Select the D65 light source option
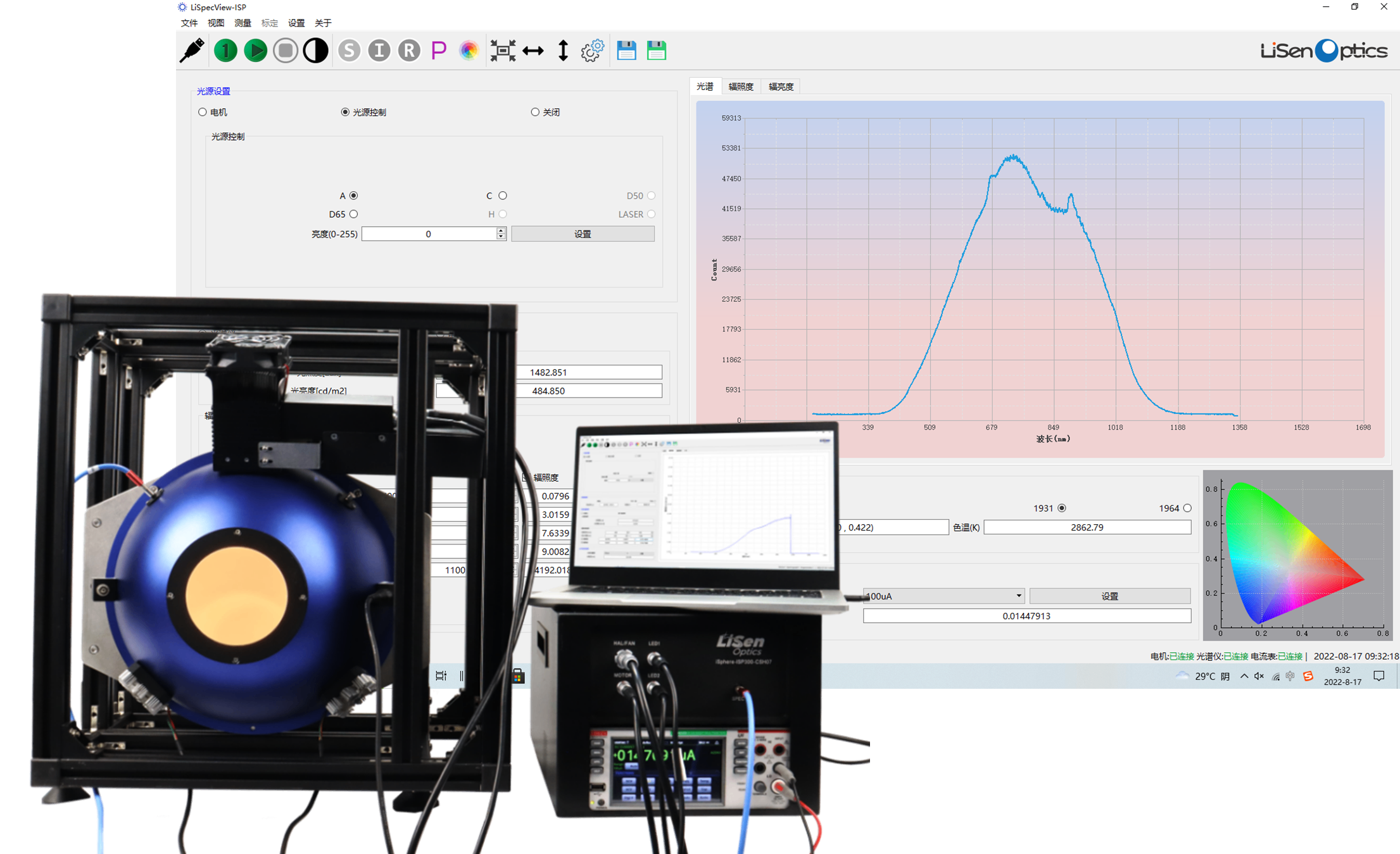1400x854 pixels. [x=353, y=214]
